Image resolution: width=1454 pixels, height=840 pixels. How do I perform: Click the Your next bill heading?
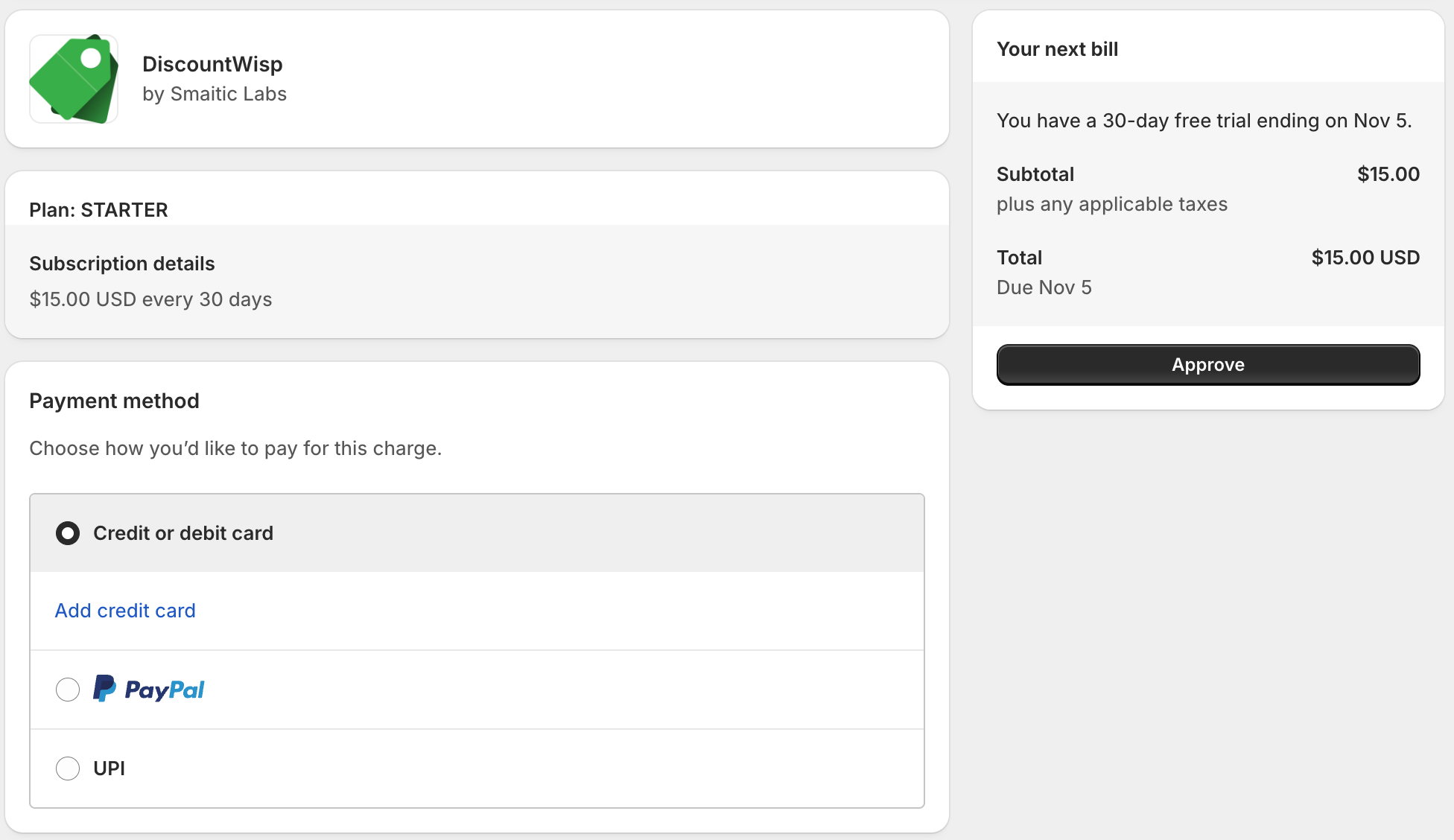tap(1057, 49)
